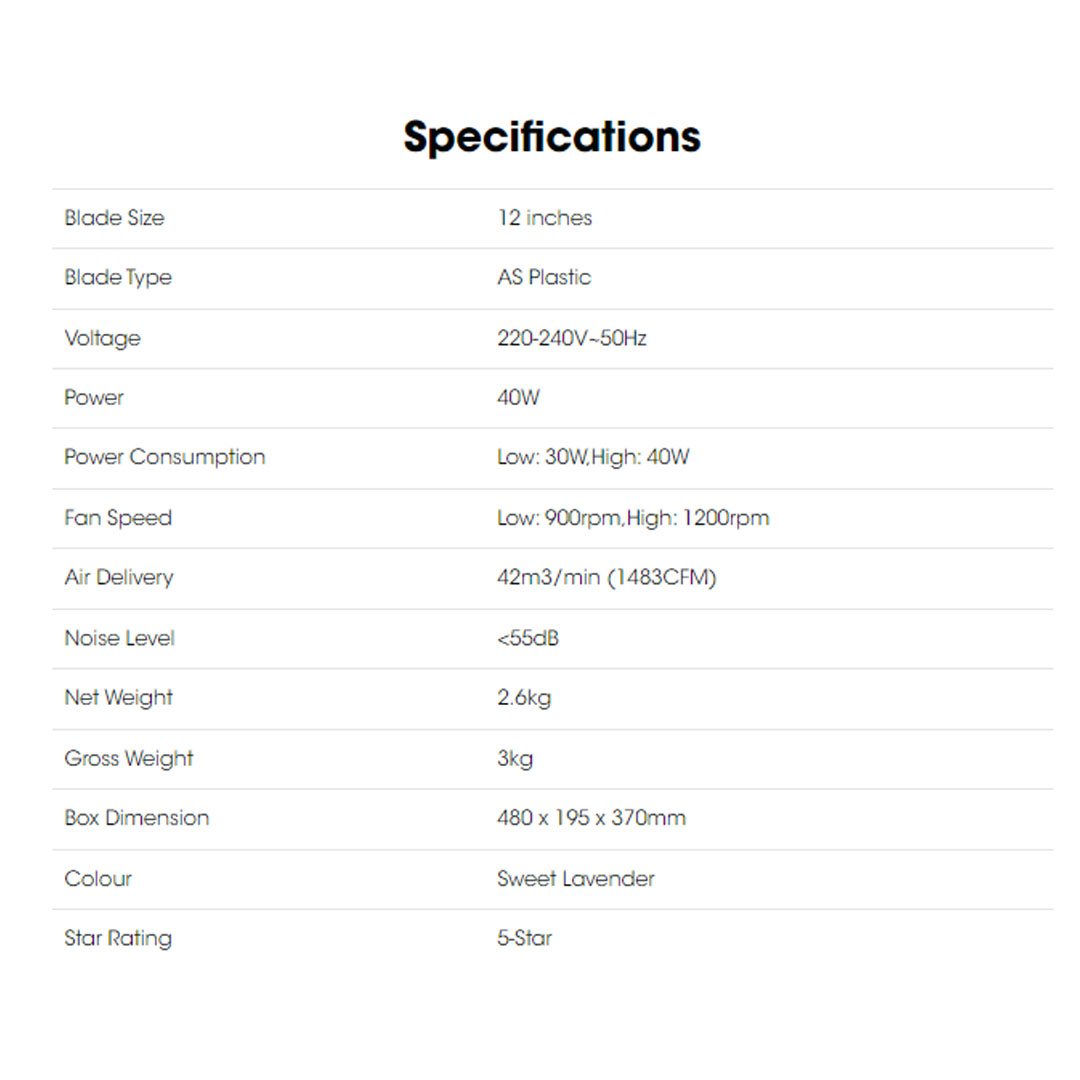Select the Net Weight label
The width and height of the screenshot is (1080, 1080).
pos(118,698)
